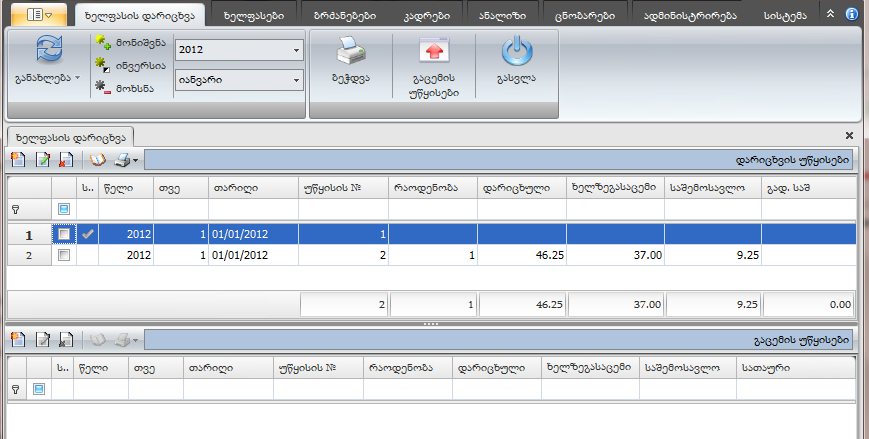Switch to სისტემა ribbon tab
Screen dimensions: 869x439
tap(785, 16)
